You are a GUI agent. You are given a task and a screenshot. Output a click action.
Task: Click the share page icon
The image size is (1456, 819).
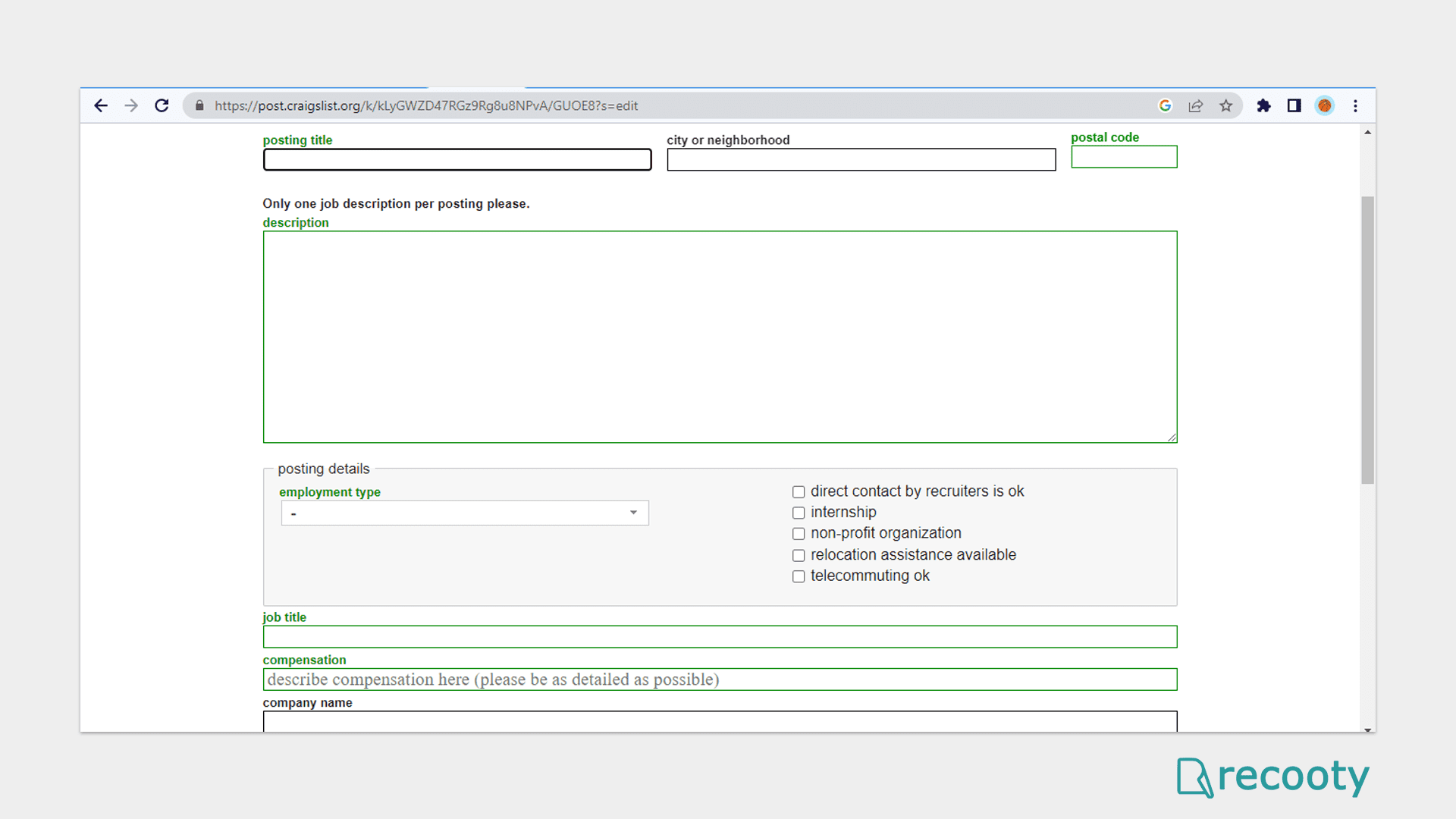1196,105
